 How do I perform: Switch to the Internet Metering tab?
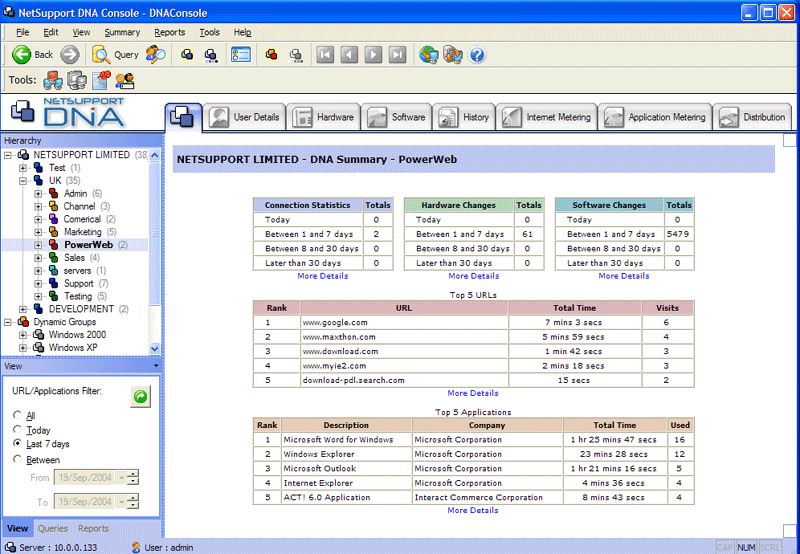(x=547, y=117)
